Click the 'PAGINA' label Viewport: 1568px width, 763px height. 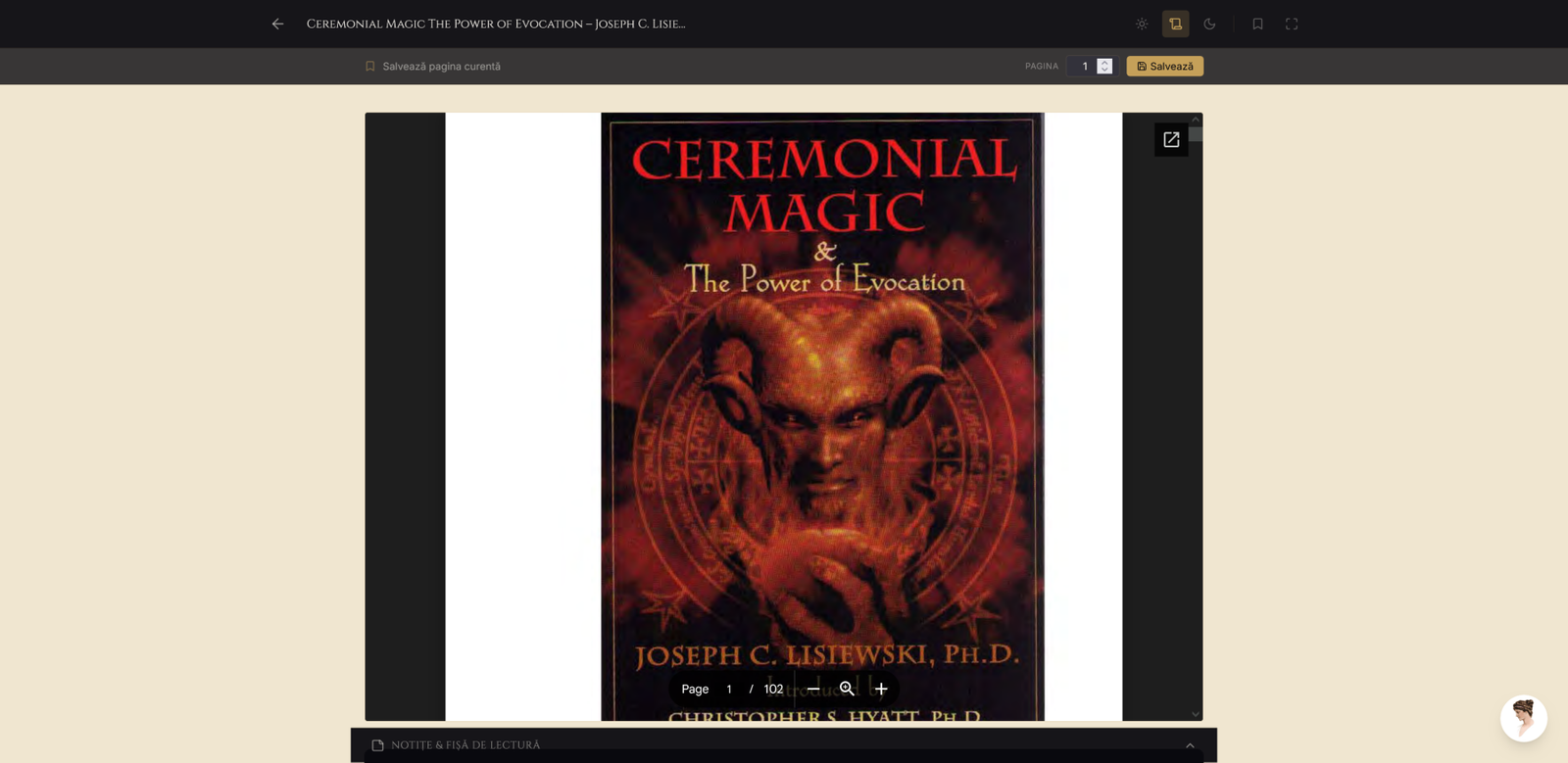(x=1042, y=67)
